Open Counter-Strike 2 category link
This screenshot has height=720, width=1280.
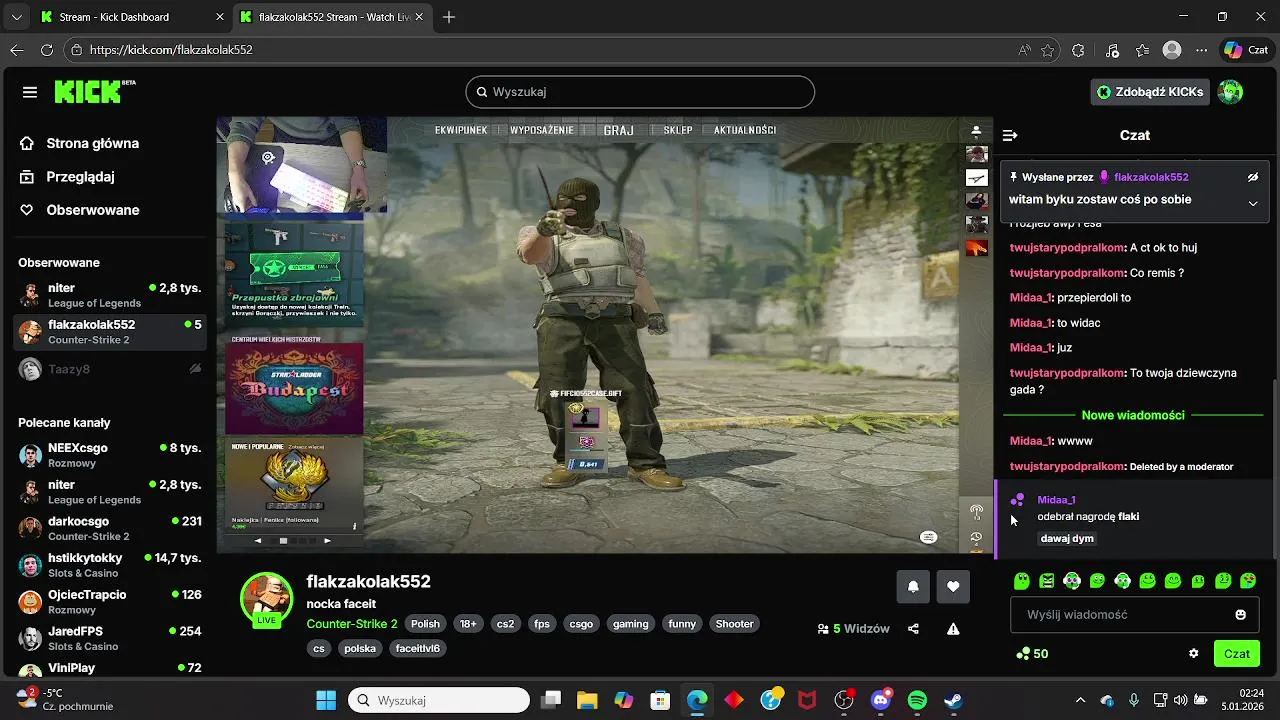[x=352, y=624]
